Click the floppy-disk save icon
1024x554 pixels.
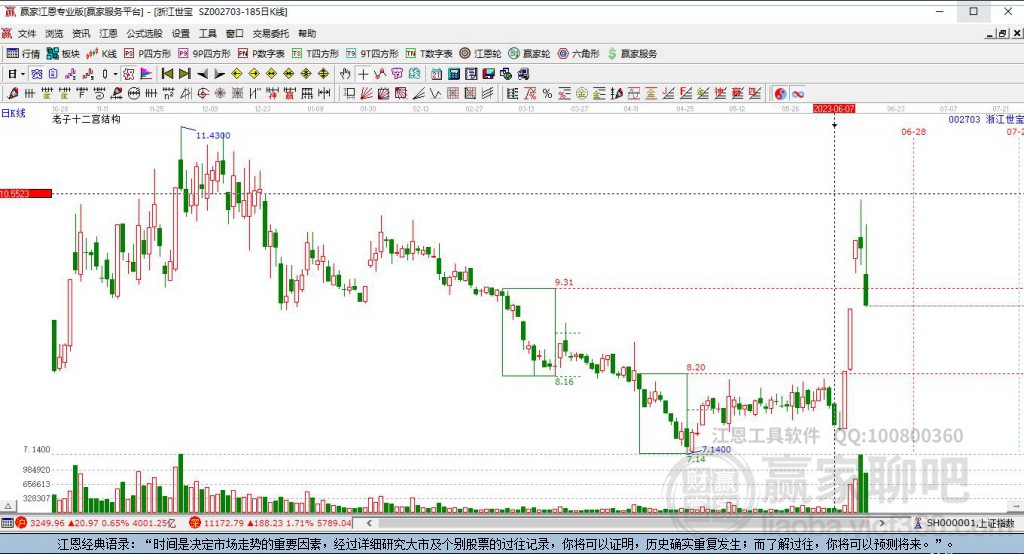(488, 74)
